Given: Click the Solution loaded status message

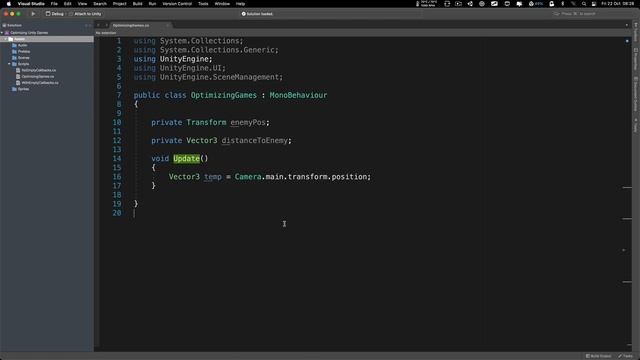Looking at the screenshot, I should coord(257,14).
